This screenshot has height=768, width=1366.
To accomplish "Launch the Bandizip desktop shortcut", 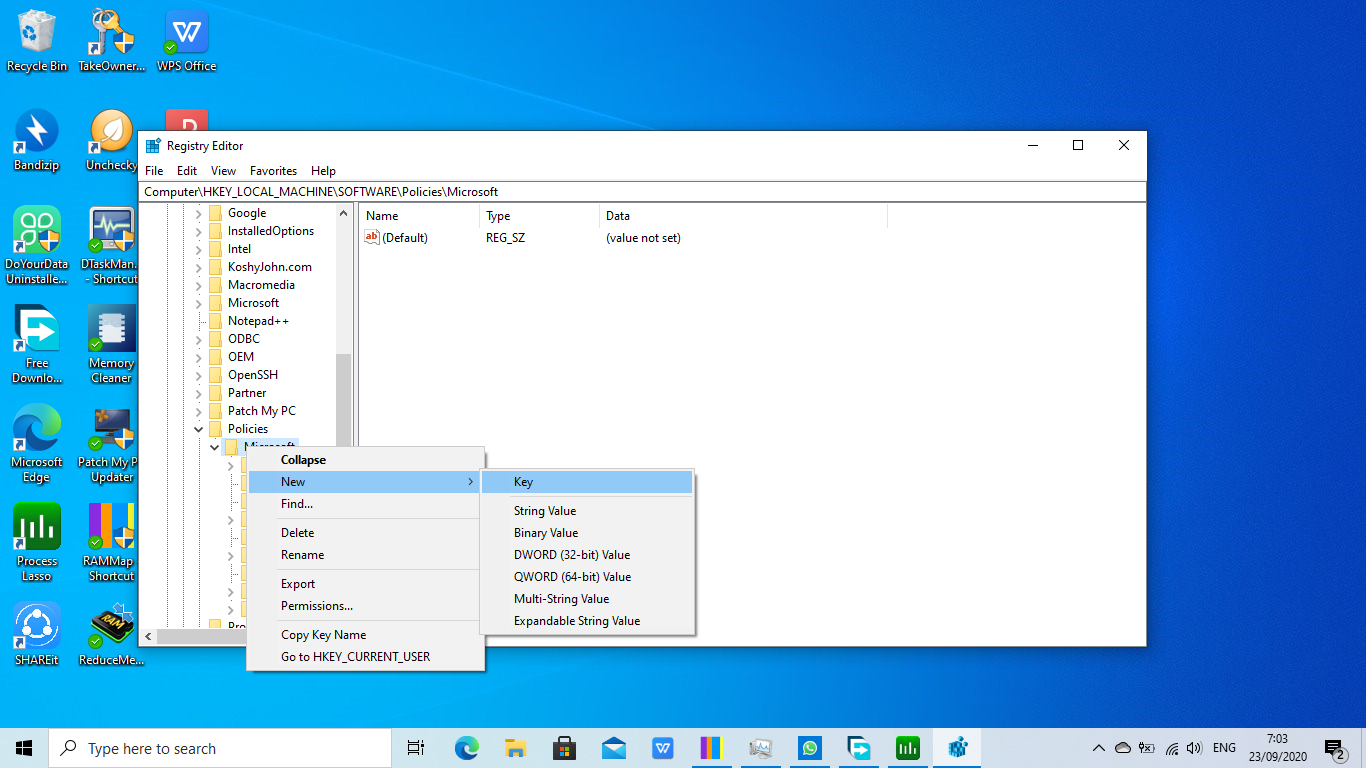I will point(37,141).
